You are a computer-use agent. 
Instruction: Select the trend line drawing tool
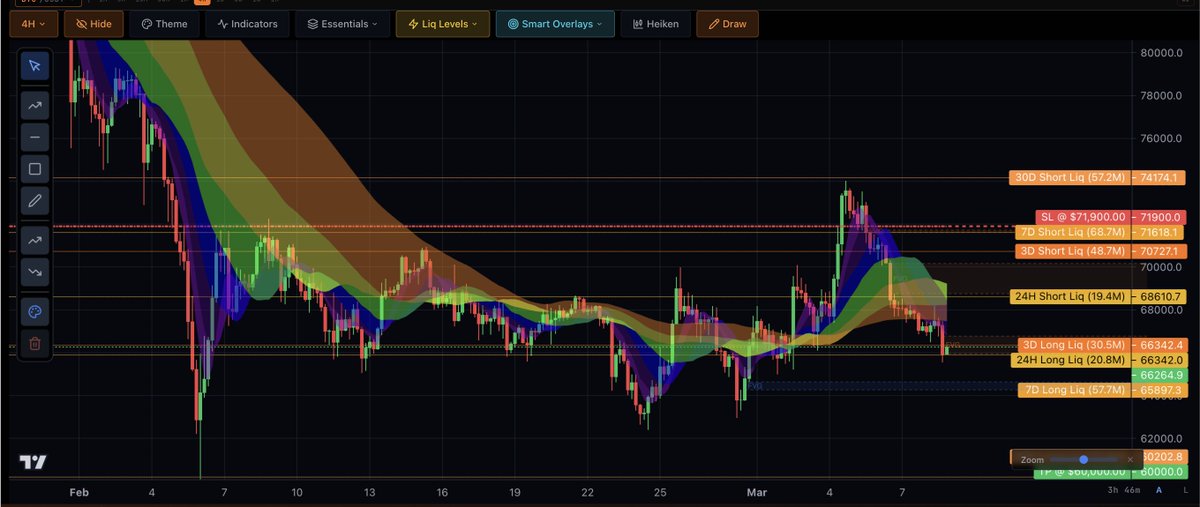[35, 104]
